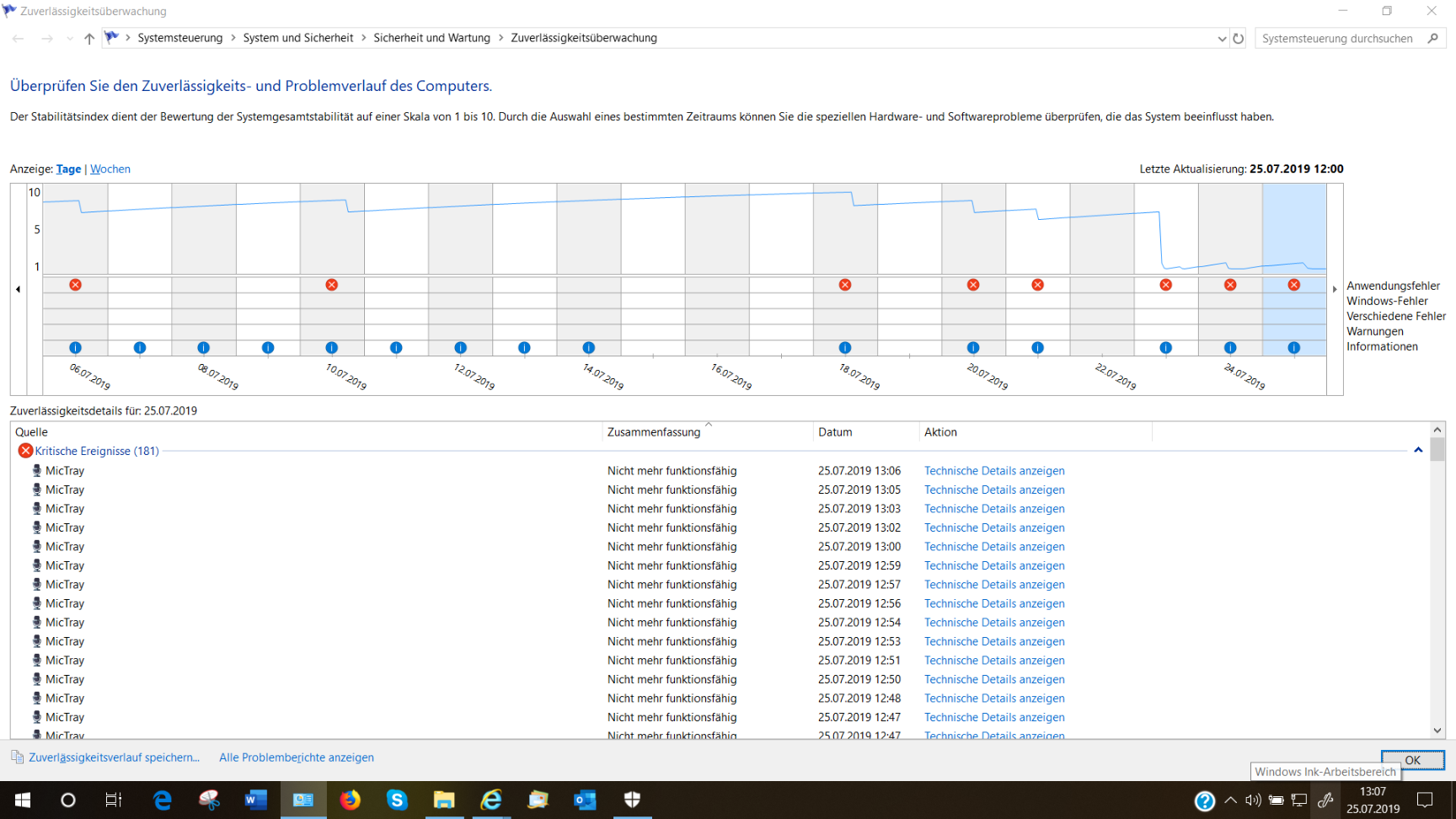Open Technische Details for the 13:03 entry
Viewport: 1456px width, 819px height.
[994, 509]
